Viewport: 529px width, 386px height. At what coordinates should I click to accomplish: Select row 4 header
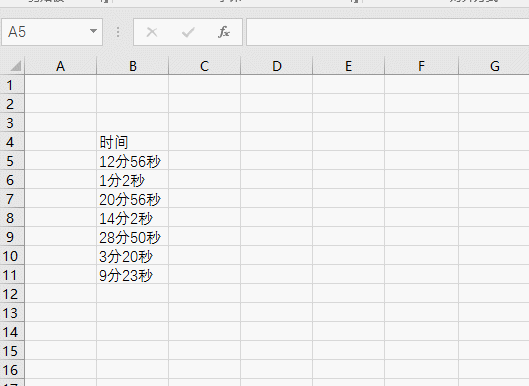12,141
